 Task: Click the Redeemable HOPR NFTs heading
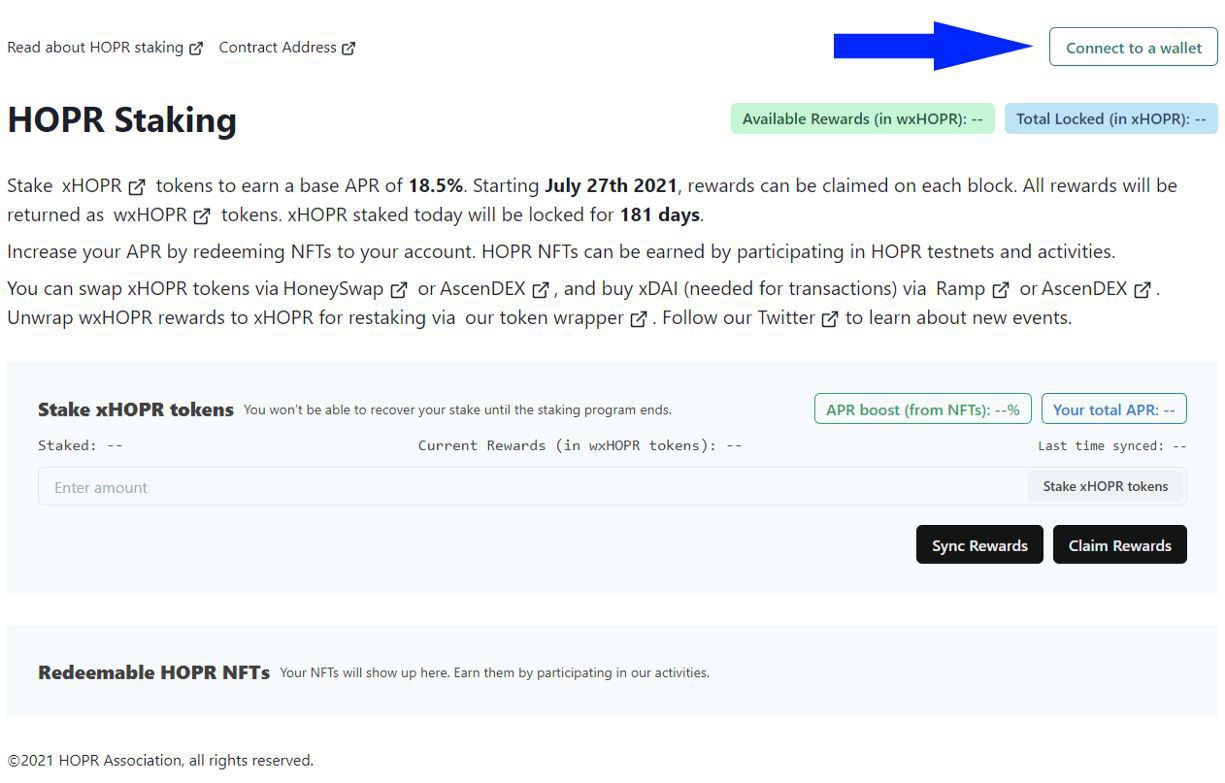pyautogui.click(x=154, y=673)
